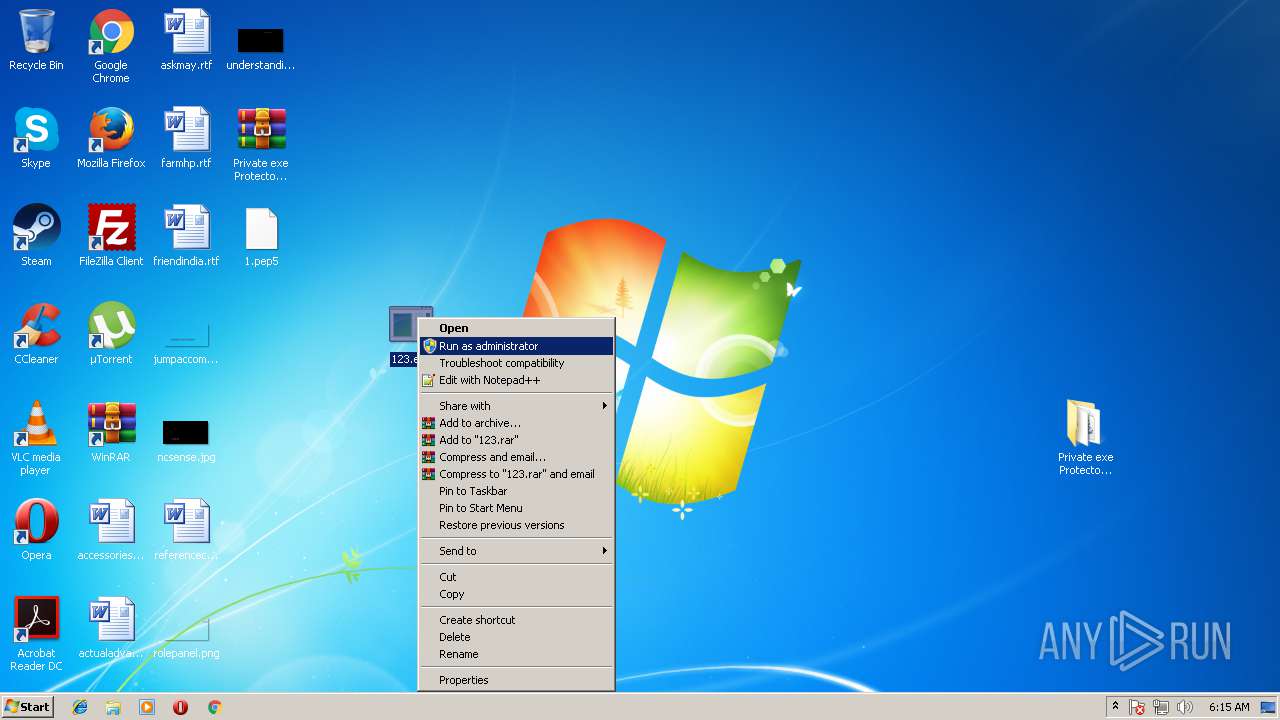Select the Mozilla Firefox desktop shortcut
Screen dimensions: 1280x720
(x=111, y=138)
